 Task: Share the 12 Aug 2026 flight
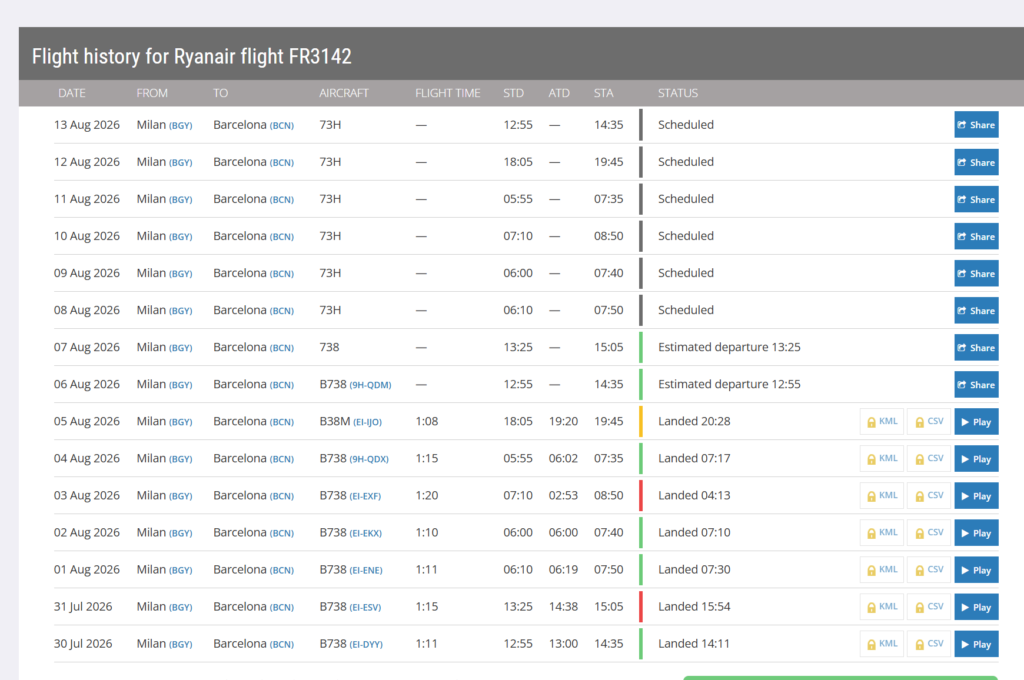976,162
